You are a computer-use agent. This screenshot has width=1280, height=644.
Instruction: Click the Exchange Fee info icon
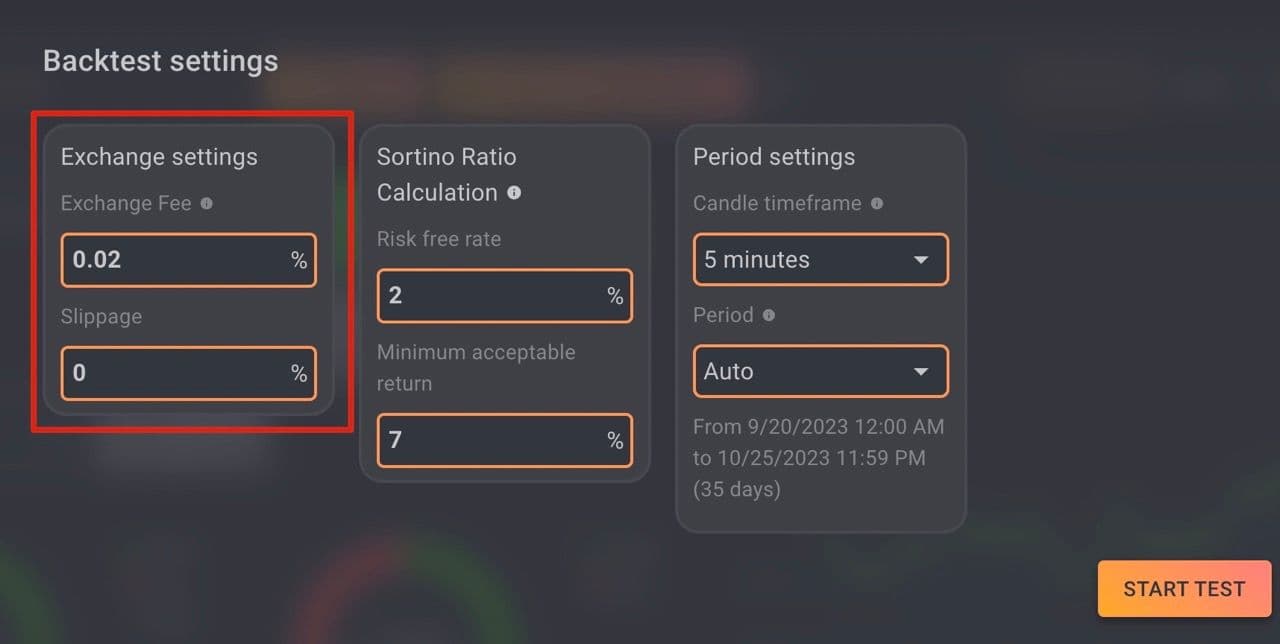(206, 203)
